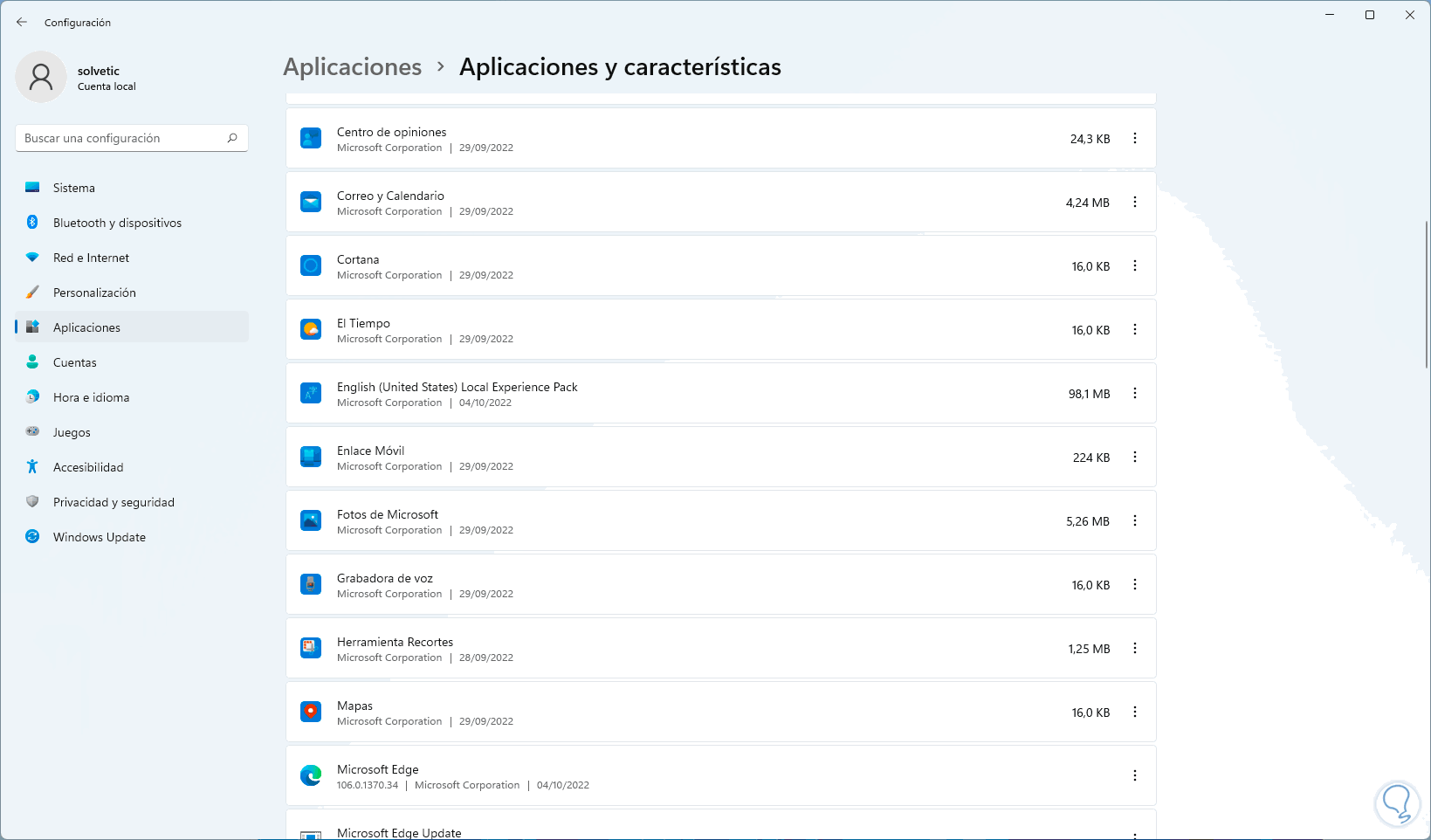The height and width of the screenshot is (840, 1431).
Task: Select Bluetooth y dispositivos in sidebar
Action: [x=117, y=223]
